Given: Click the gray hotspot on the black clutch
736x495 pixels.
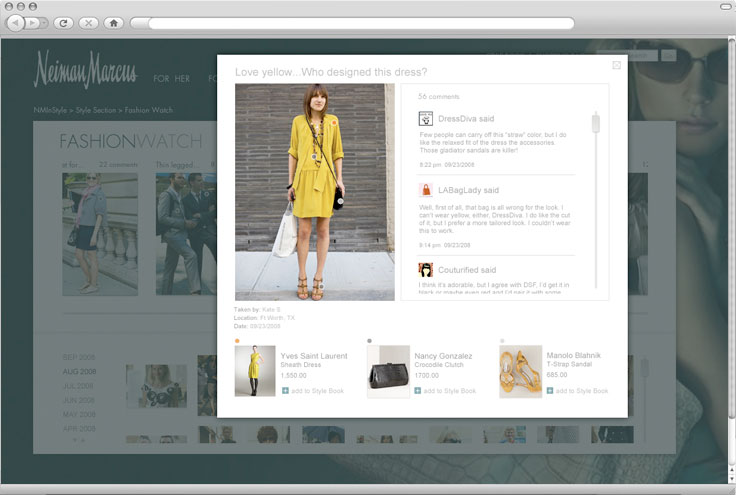Looking at the screenshot, I should (x=340, y=201).
